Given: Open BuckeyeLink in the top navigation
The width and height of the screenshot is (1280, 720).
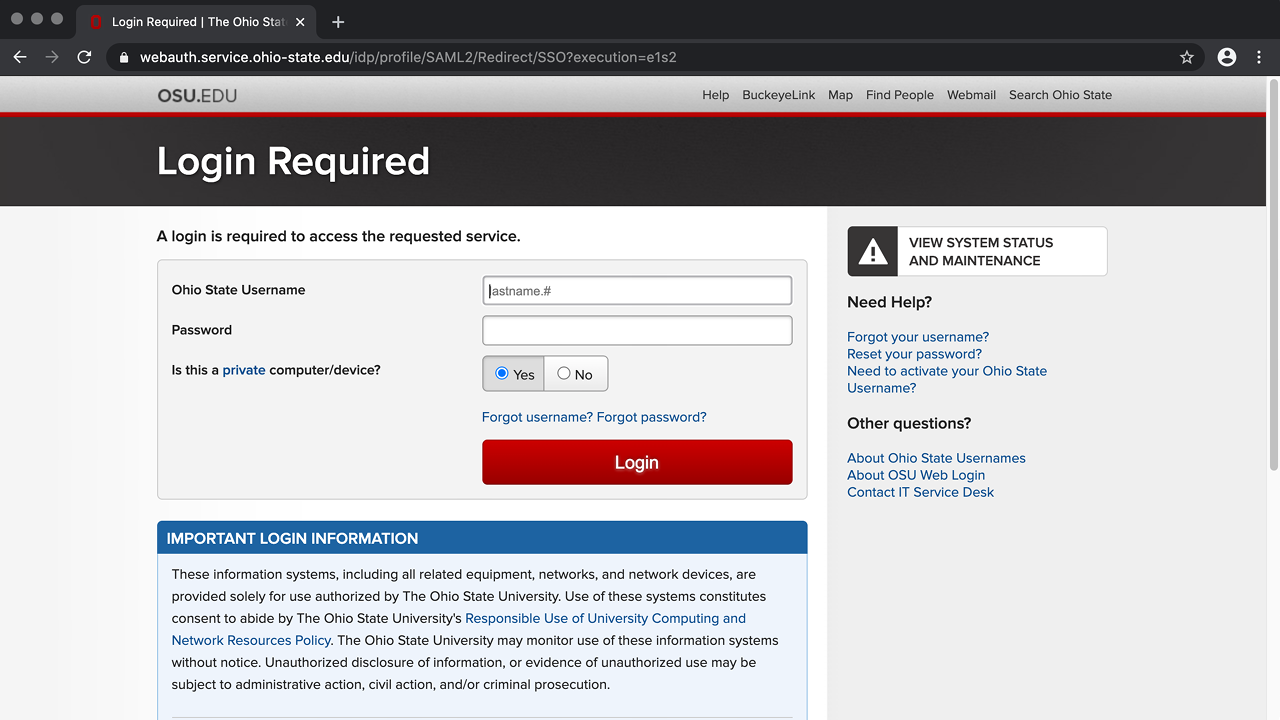Looking at the screenshot, I should pyautogui.click(x=779, y=95).
